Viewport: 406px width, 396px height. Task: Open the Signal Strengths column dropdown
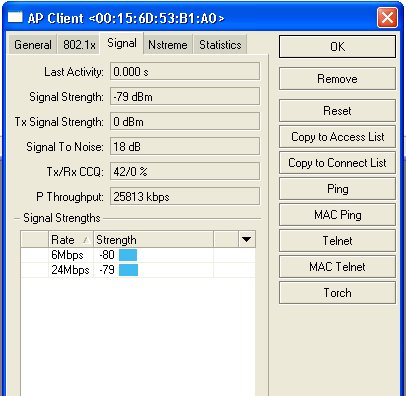coord(247,239)
